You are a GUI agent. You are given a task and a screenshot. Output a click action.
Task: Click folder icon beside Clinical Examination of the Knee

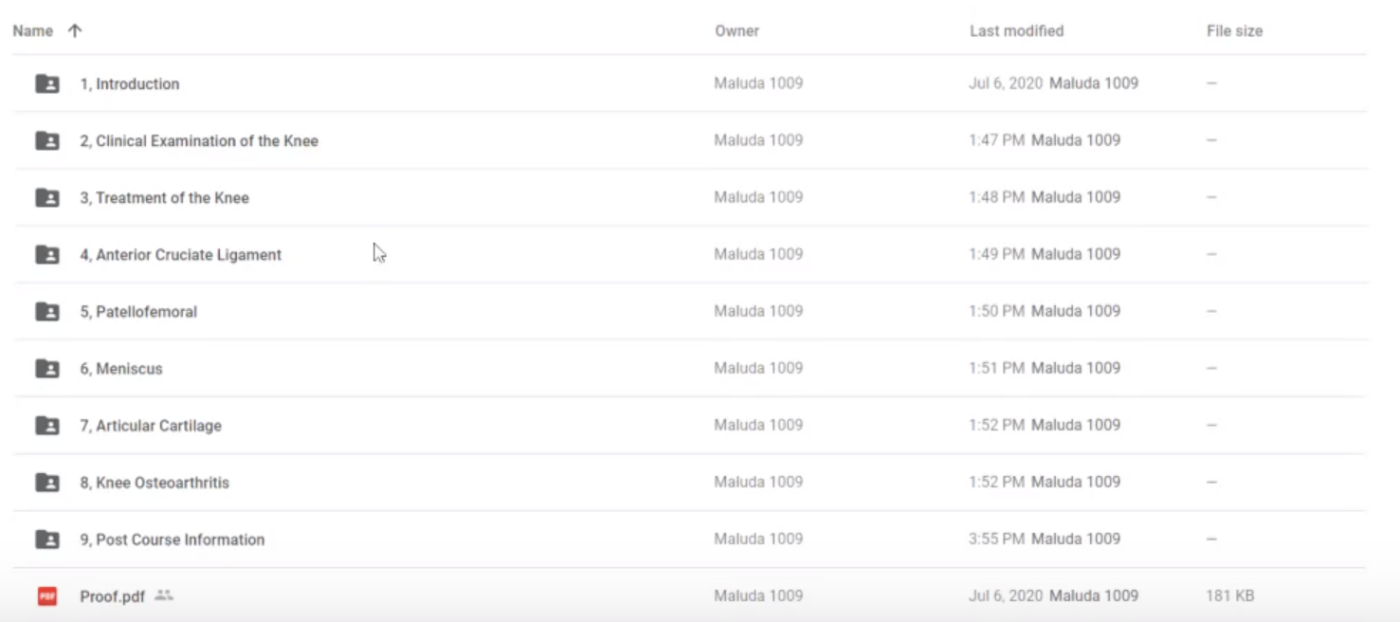[47, 141]
